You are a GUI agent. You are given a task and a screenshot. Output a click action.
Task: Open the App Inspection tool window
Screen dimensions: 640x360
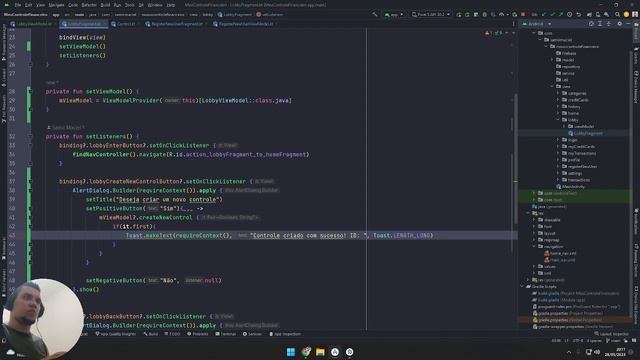pos(285,334)
